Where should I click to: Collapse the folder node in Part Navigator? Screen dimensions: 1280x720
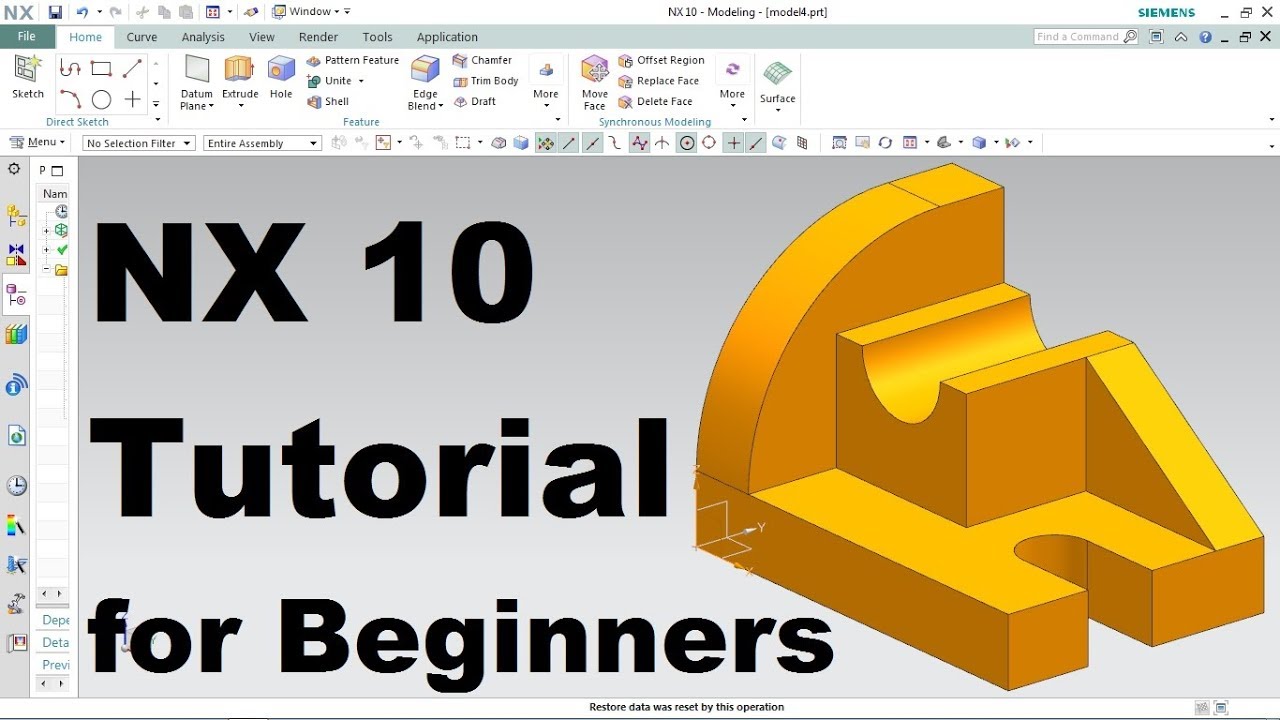(x=46, y=270)
